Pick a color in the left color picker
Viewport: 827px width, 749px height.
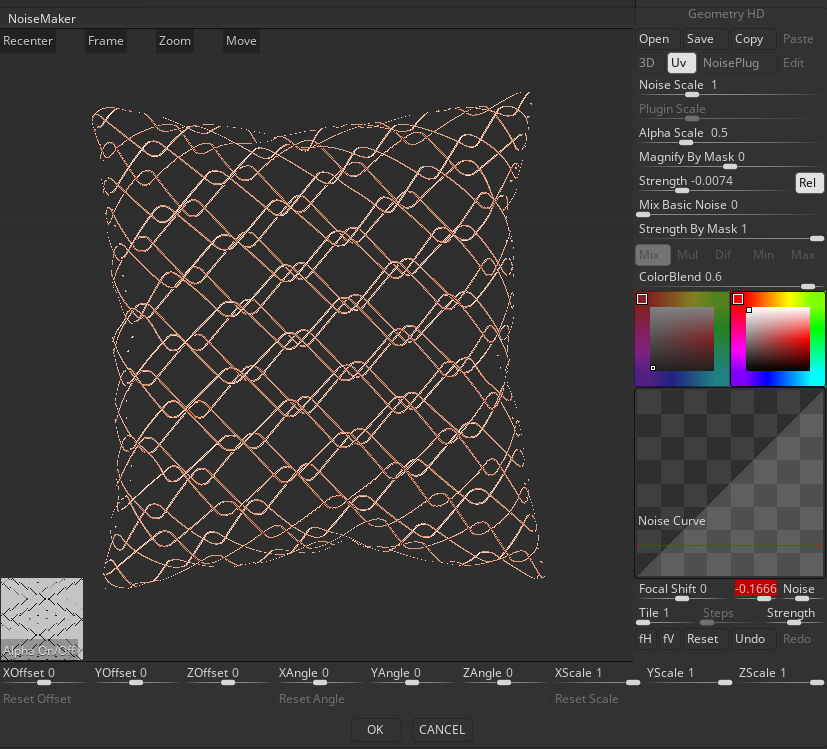682,339
